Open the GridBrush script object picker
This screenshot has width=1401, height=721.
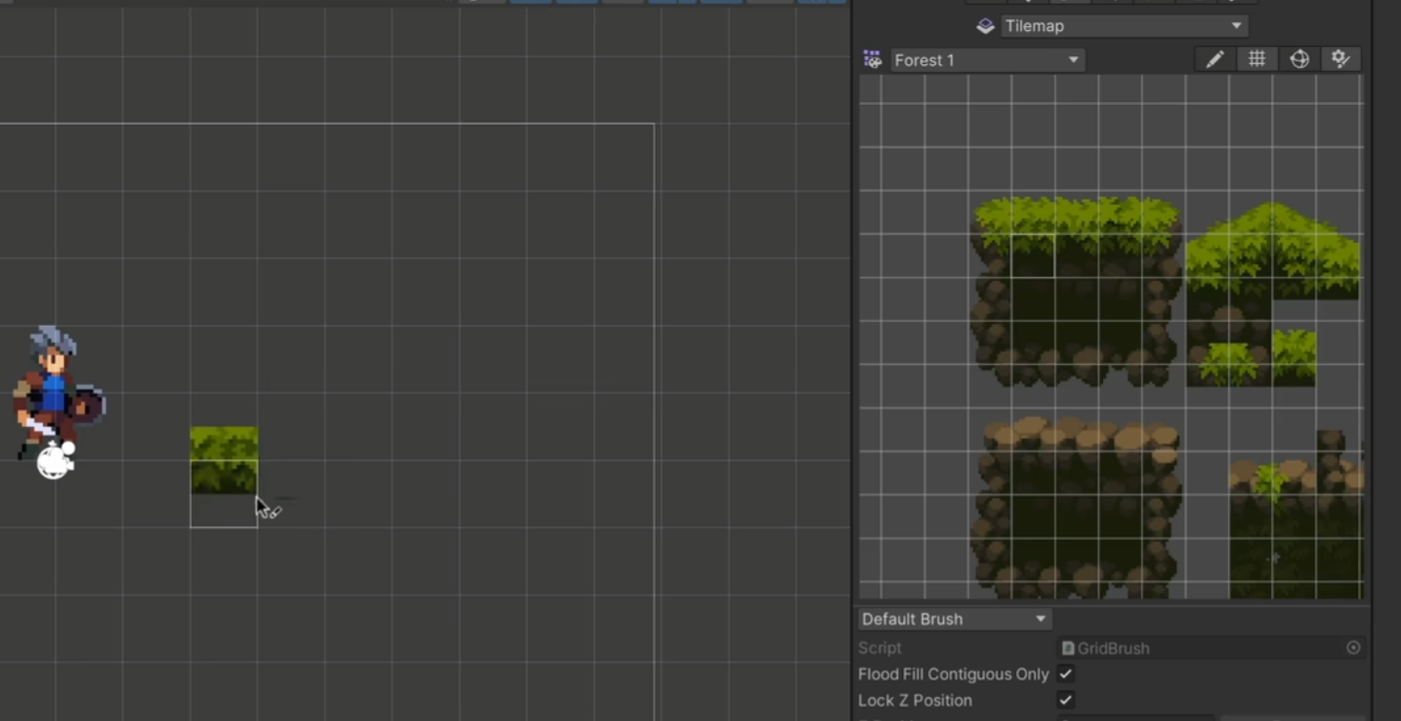1353,648
